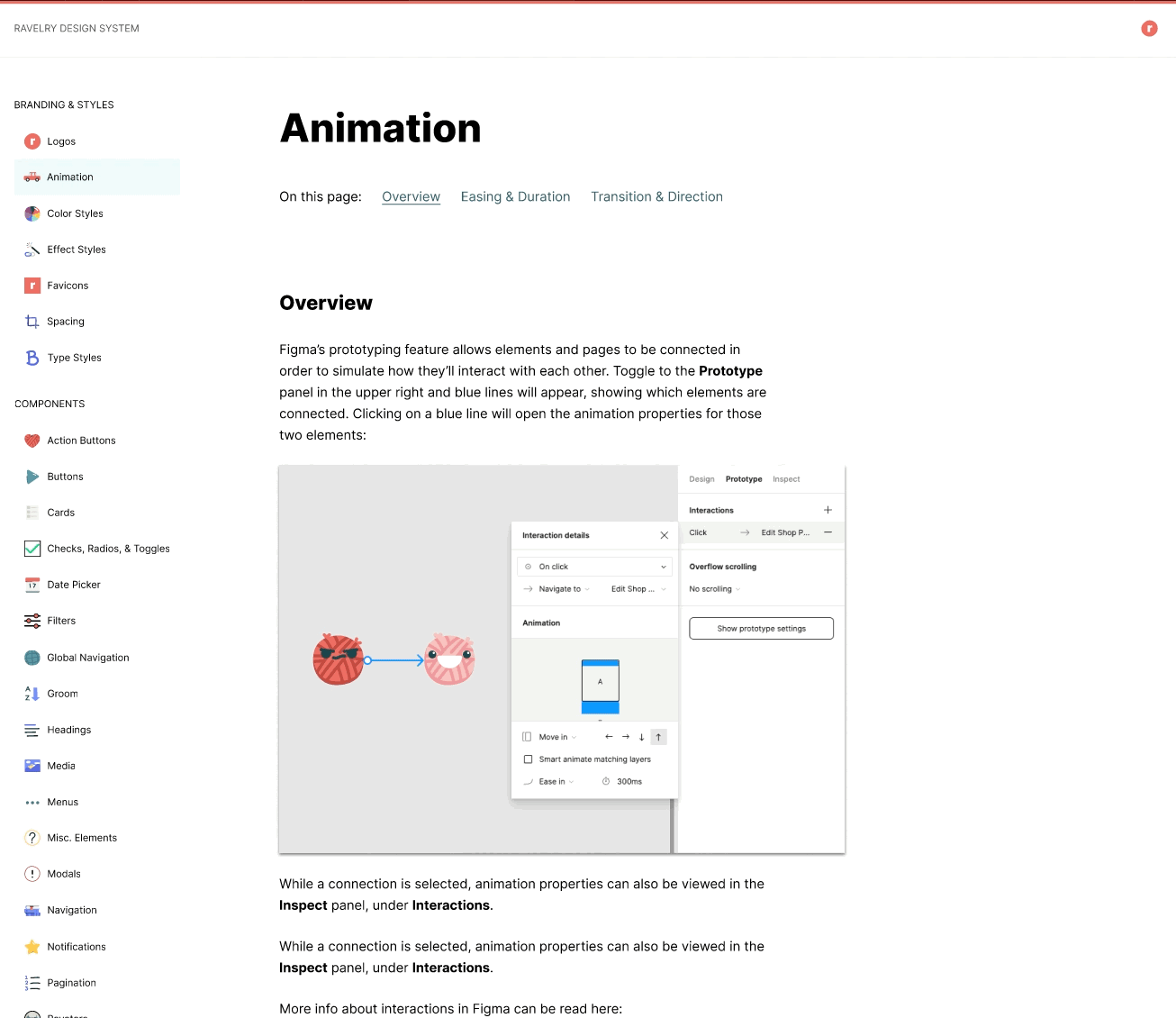The image size is (1176, 1018).
Task: Click the Logos sidebar icon
Action: tap(32, 141)
